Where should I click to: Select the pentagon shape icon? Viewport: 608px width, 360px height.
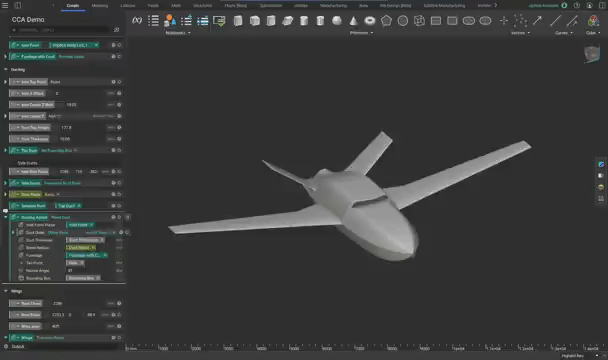pos(386,21)
